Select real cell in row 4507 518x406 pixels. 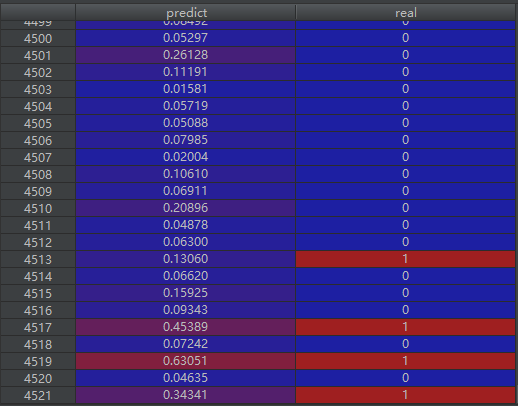tap(405, 157)
